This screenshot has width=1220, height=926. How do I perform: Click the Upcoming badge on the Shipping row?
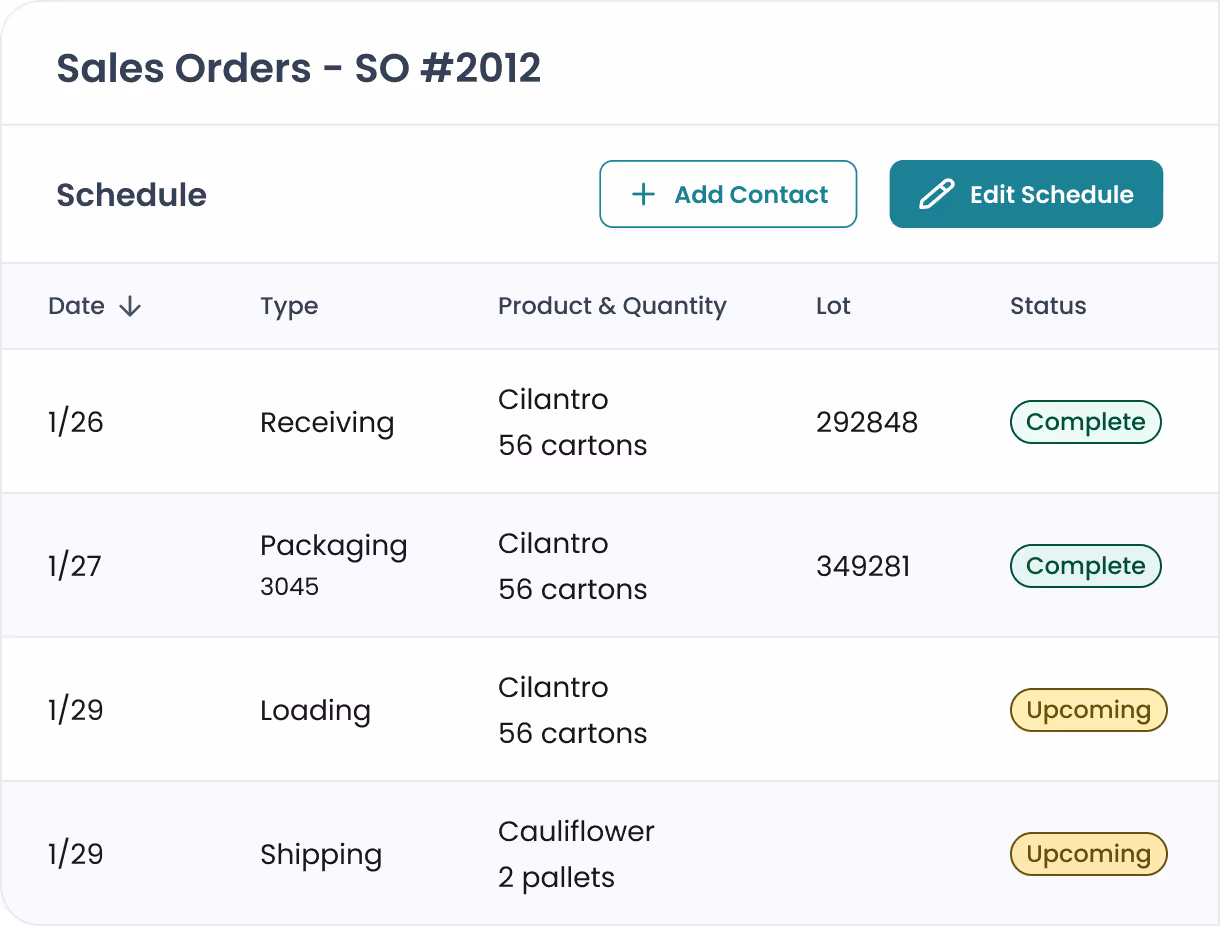tap(1088, 854)
